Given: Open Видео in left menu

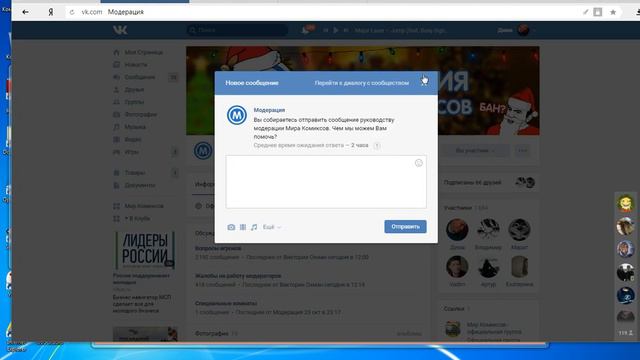Looking at the screenshot, I should (133, 140).
